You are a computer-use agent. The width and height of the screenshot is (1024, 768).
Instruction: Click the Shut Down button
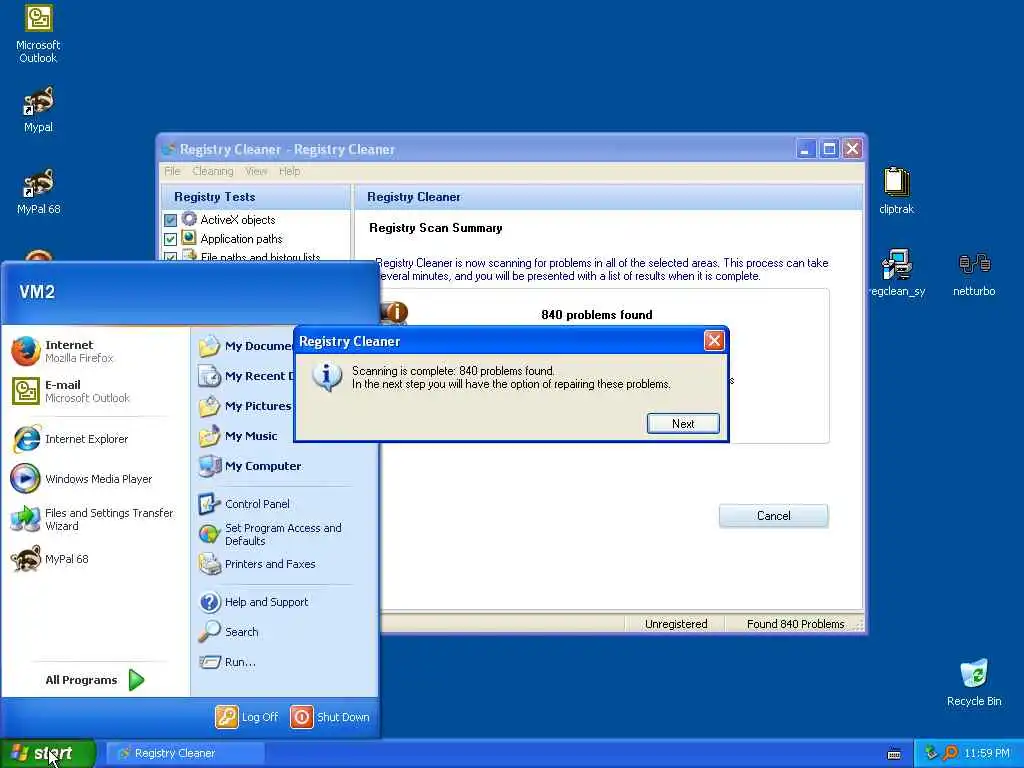[330, 717]
